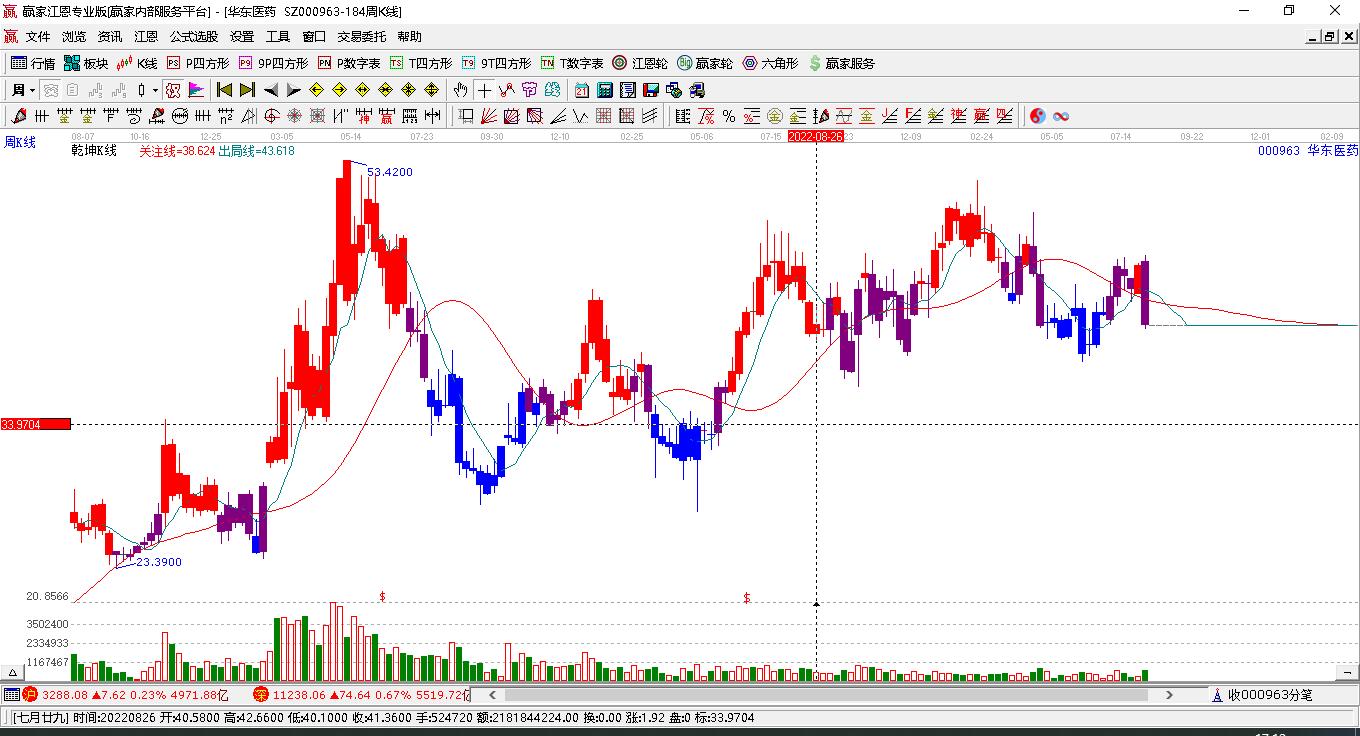Click the 33.9704 price marker
Viewport: 1360px width, 736px height.
(35, 424)
